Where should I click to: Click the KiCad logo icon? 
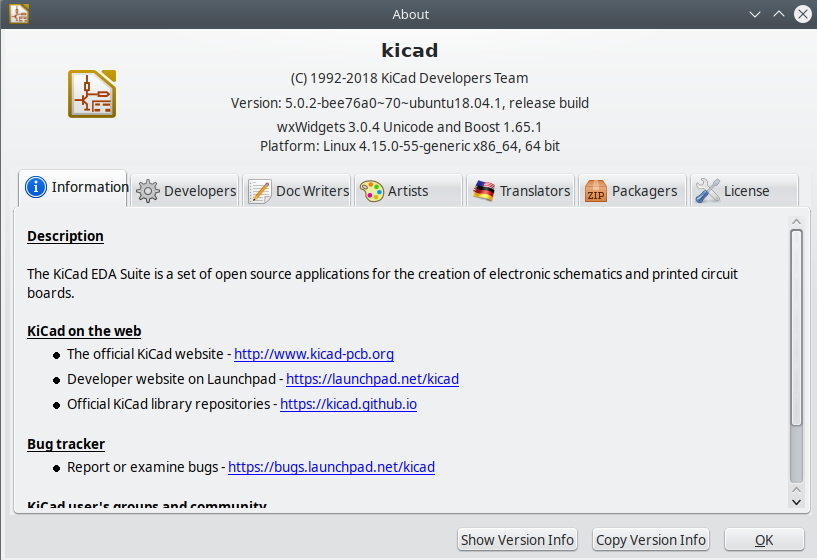coord(92,94)
